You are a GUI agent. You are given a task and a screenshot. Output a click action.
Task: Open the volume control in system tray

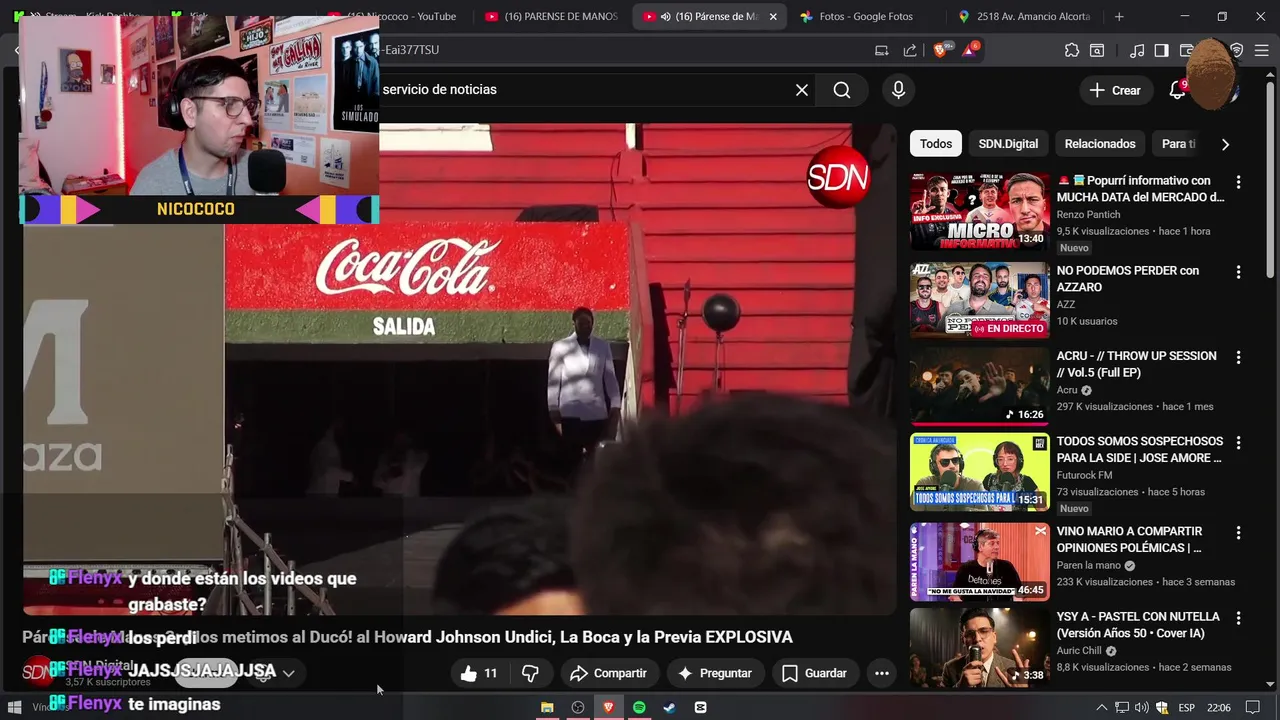coord(1141,707)
